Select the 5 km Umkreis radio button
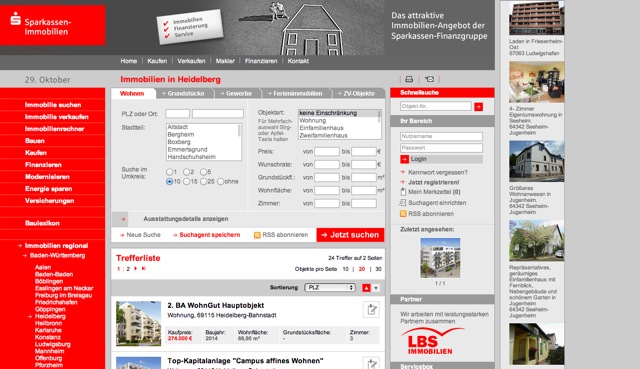640x369 pixels. point(203,172)
